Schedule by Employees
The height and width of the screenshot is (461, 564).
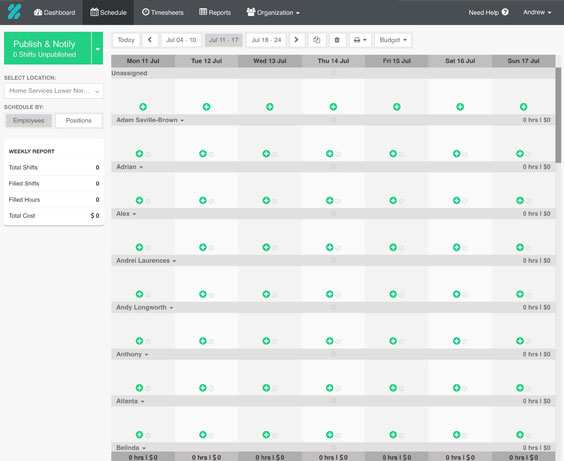coord(29,120)
